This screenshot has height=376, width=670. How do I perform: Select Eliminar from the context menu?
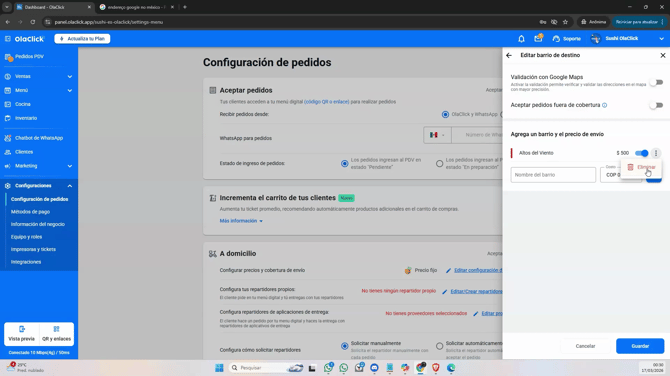641,167
